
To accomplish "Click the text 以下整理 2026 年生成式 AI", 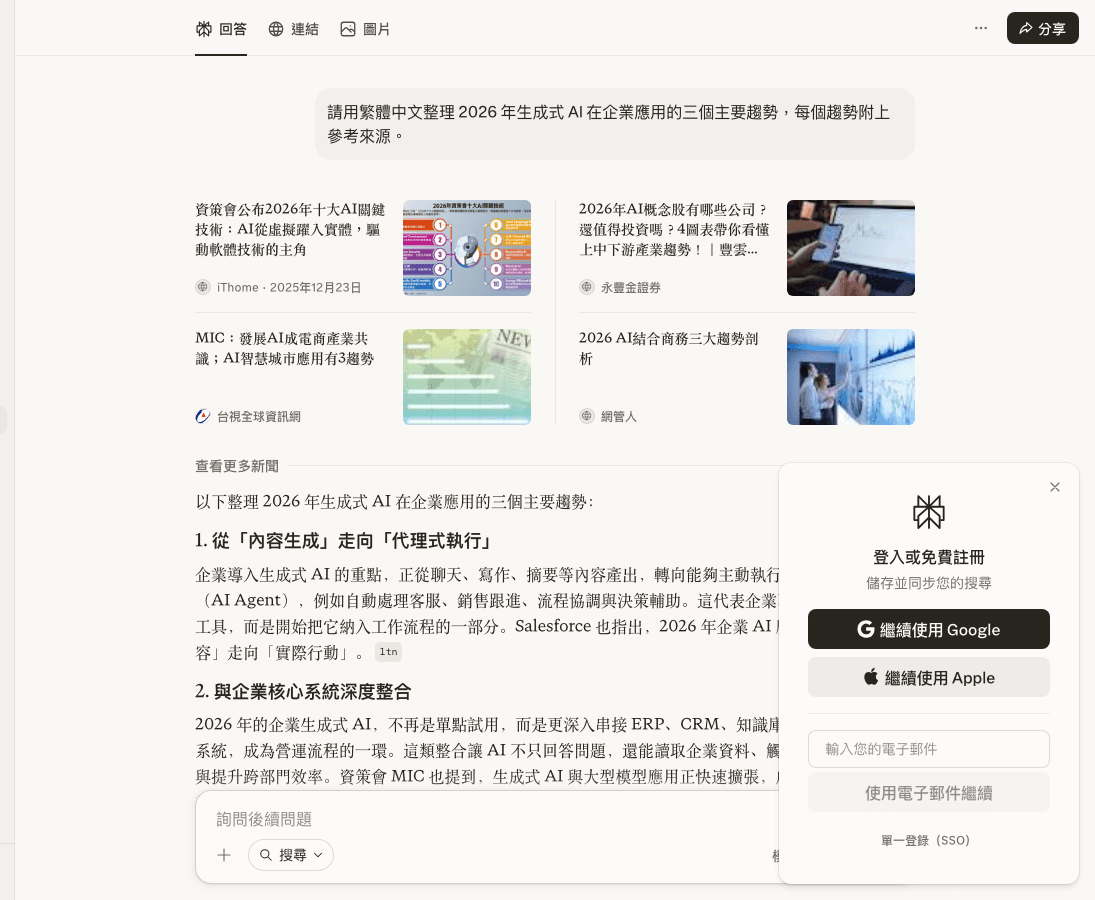I will 395,501.
